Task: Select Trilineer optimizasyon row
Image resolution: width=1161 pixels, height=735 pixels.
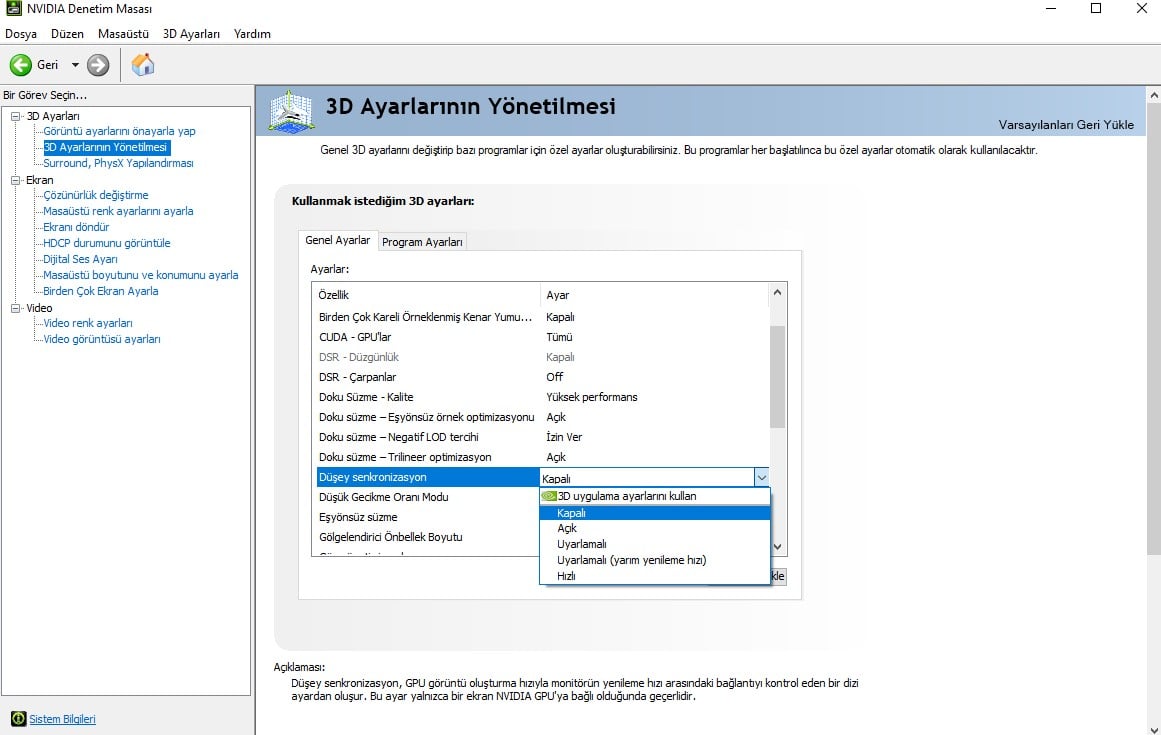Action: coord(542,457)
